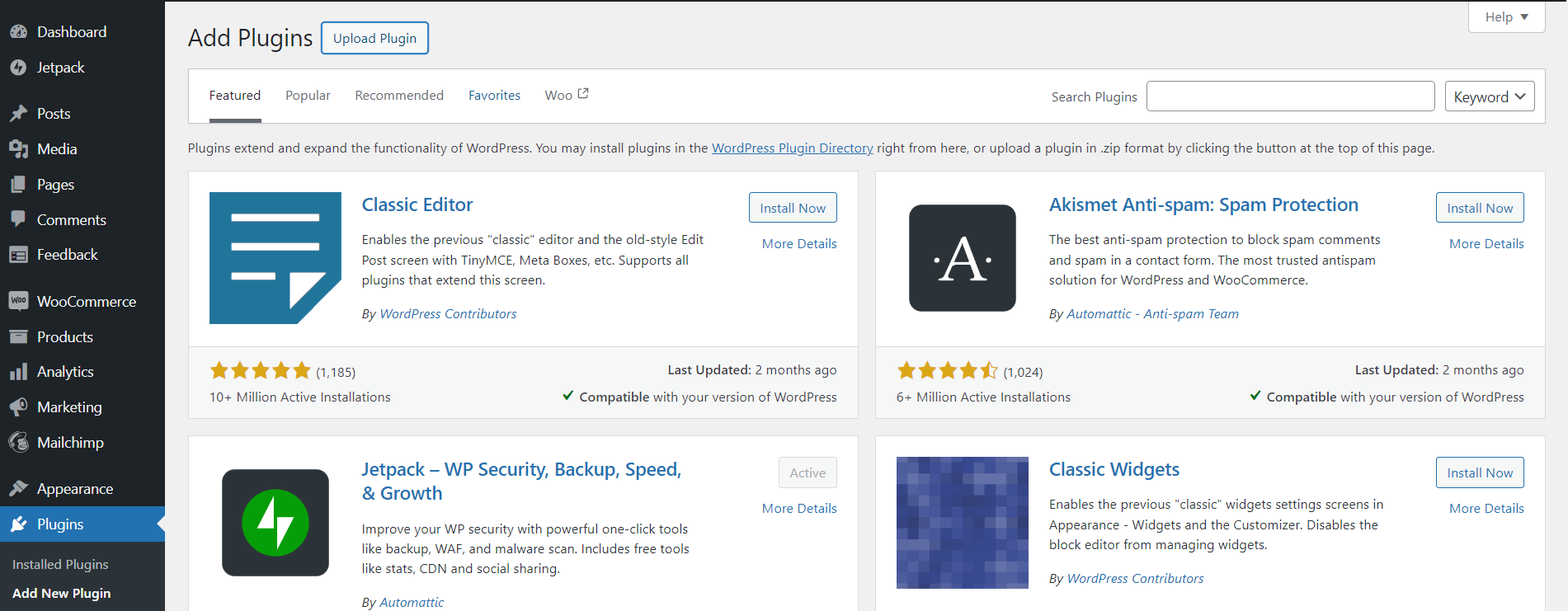The image size is (1568, 611).
Task: Click the external link icon beside Woo
Action: pos(583,94)
